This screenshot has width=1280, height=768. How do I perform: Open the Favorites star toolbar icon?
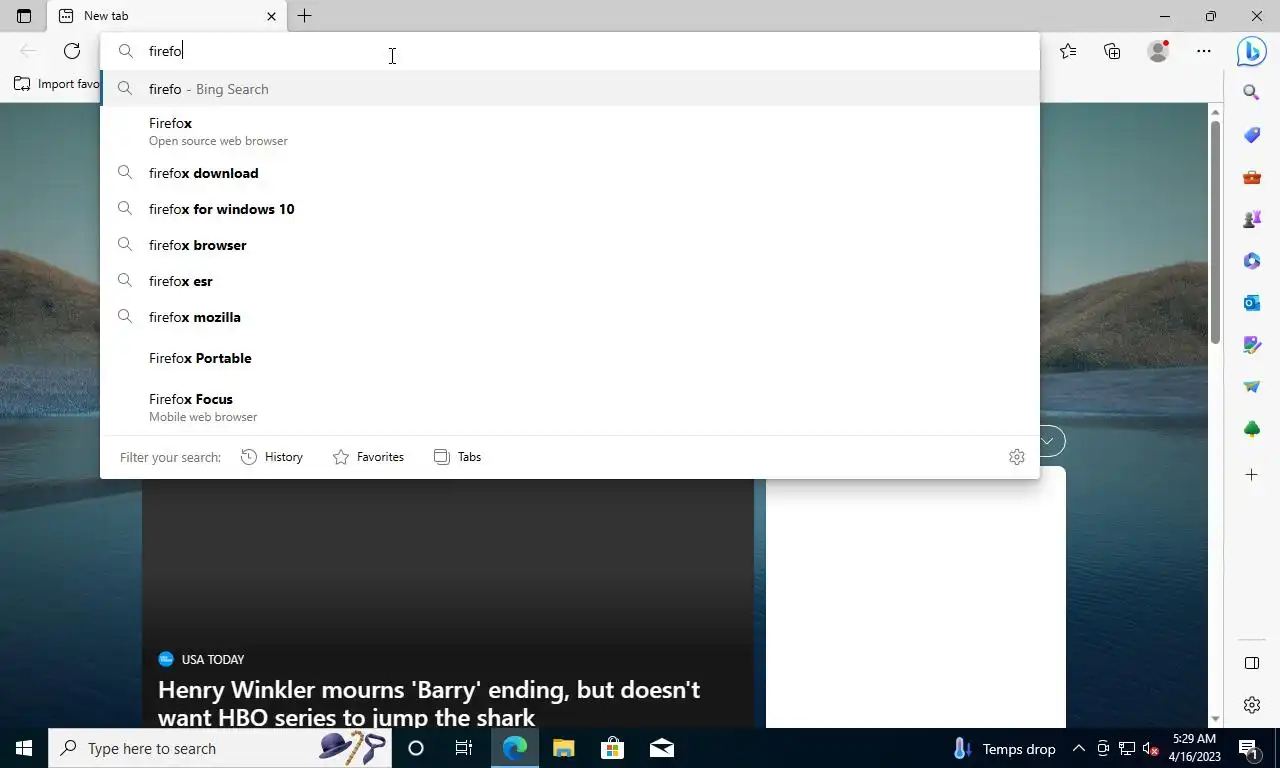(1068, 51)
